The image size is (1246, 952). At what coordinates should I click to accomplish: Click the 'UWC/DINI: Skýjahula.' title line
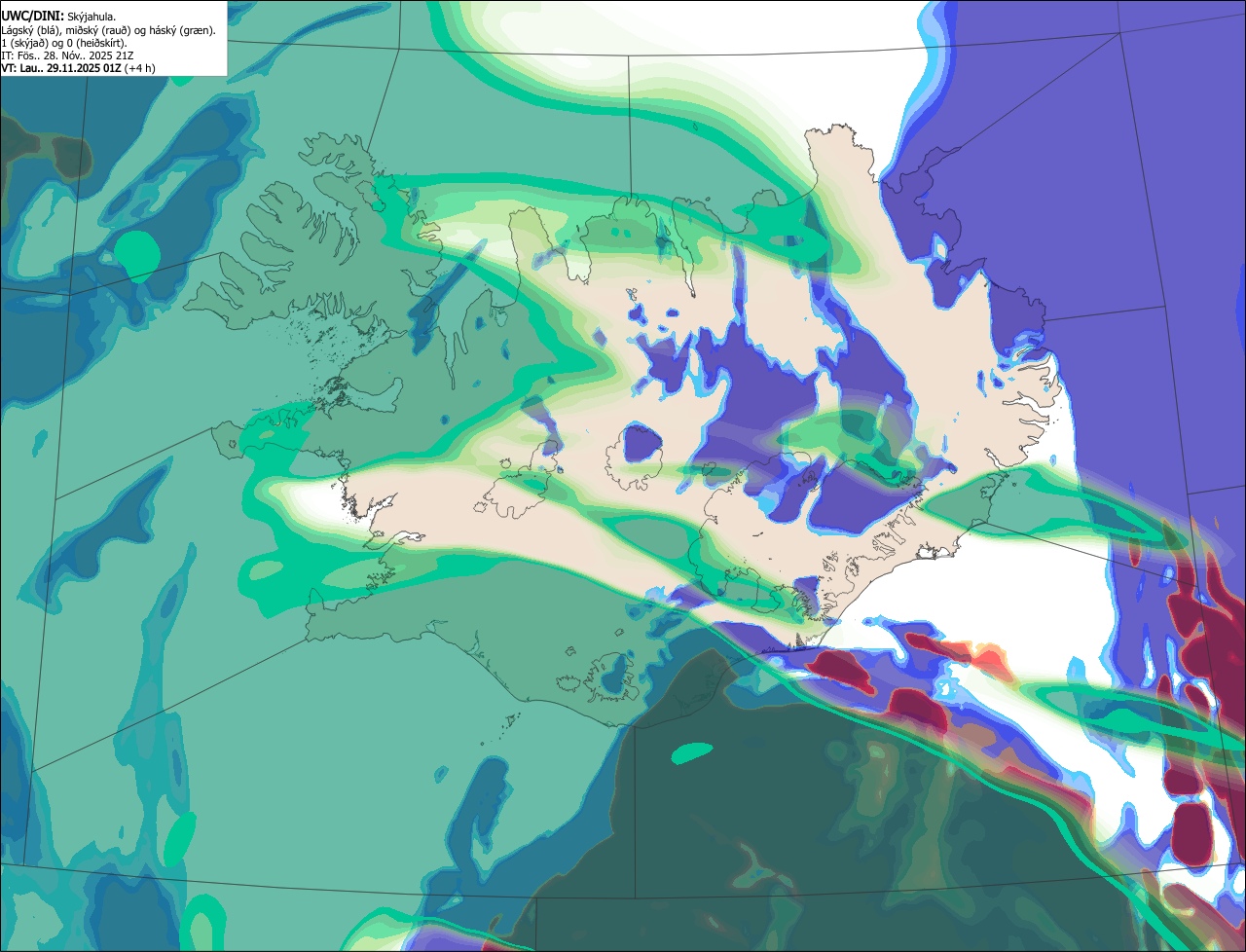tap(59, 17)
